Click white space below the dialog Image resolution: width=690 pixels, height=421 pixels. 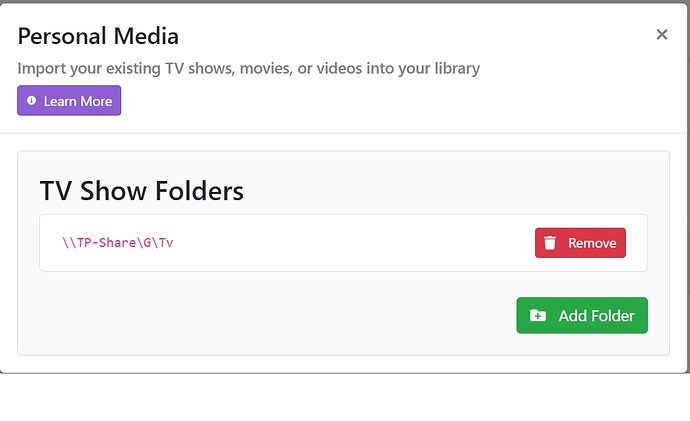(x=345, y=398)
